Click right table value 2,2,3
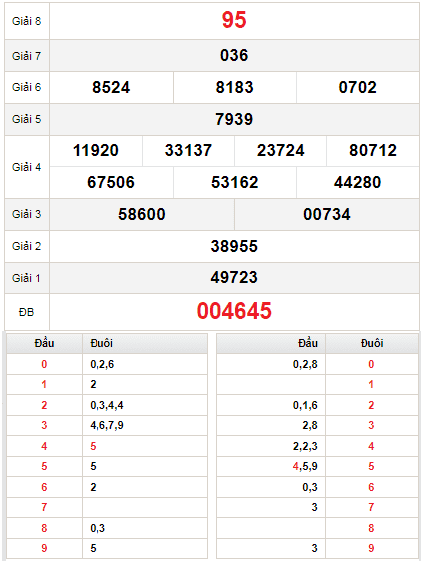Image resolution: width=422 pixels, height=561 pixels. coord(305,446)
